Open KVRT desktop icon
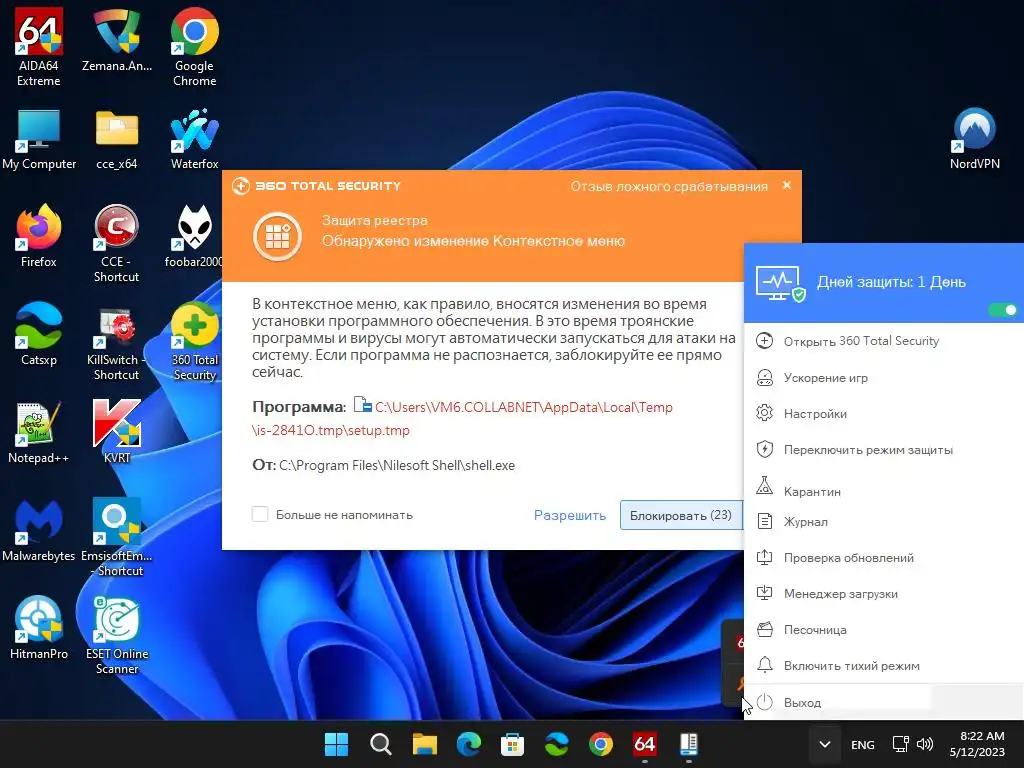Image resolution: width=1024 pixels, height=768 pixels. [116, 432]
